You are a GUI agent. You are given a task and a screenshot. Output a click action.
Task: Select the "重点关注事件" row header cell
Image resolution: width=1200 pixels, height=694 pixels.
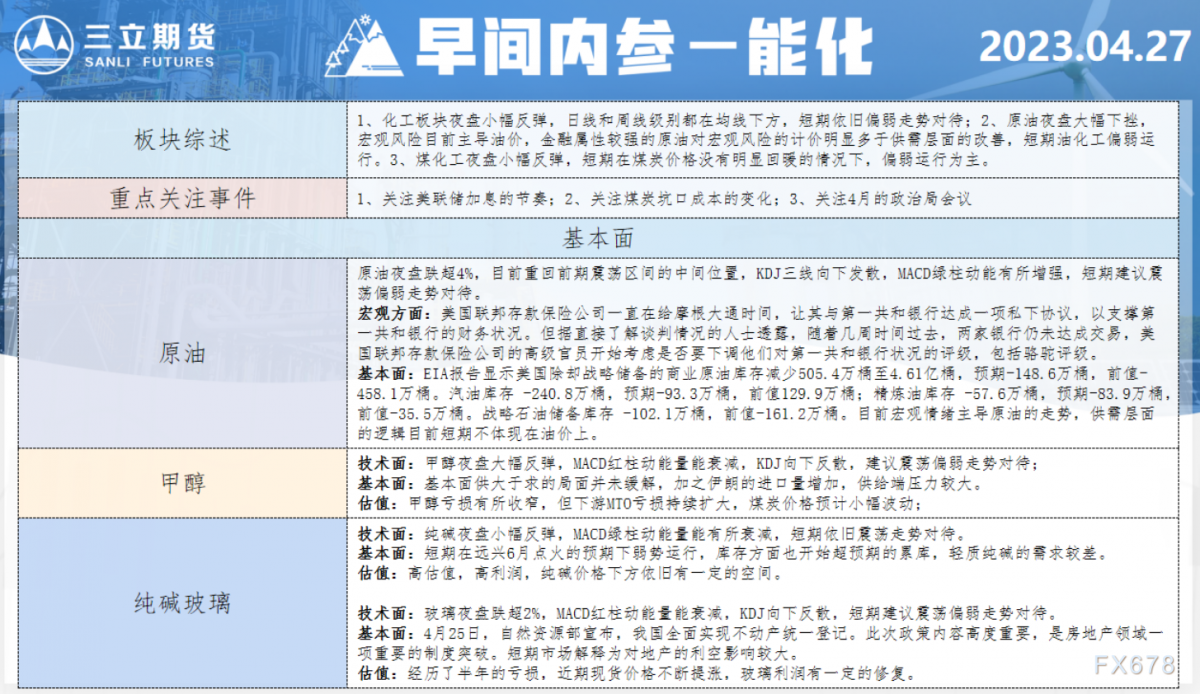pos(182,198)
